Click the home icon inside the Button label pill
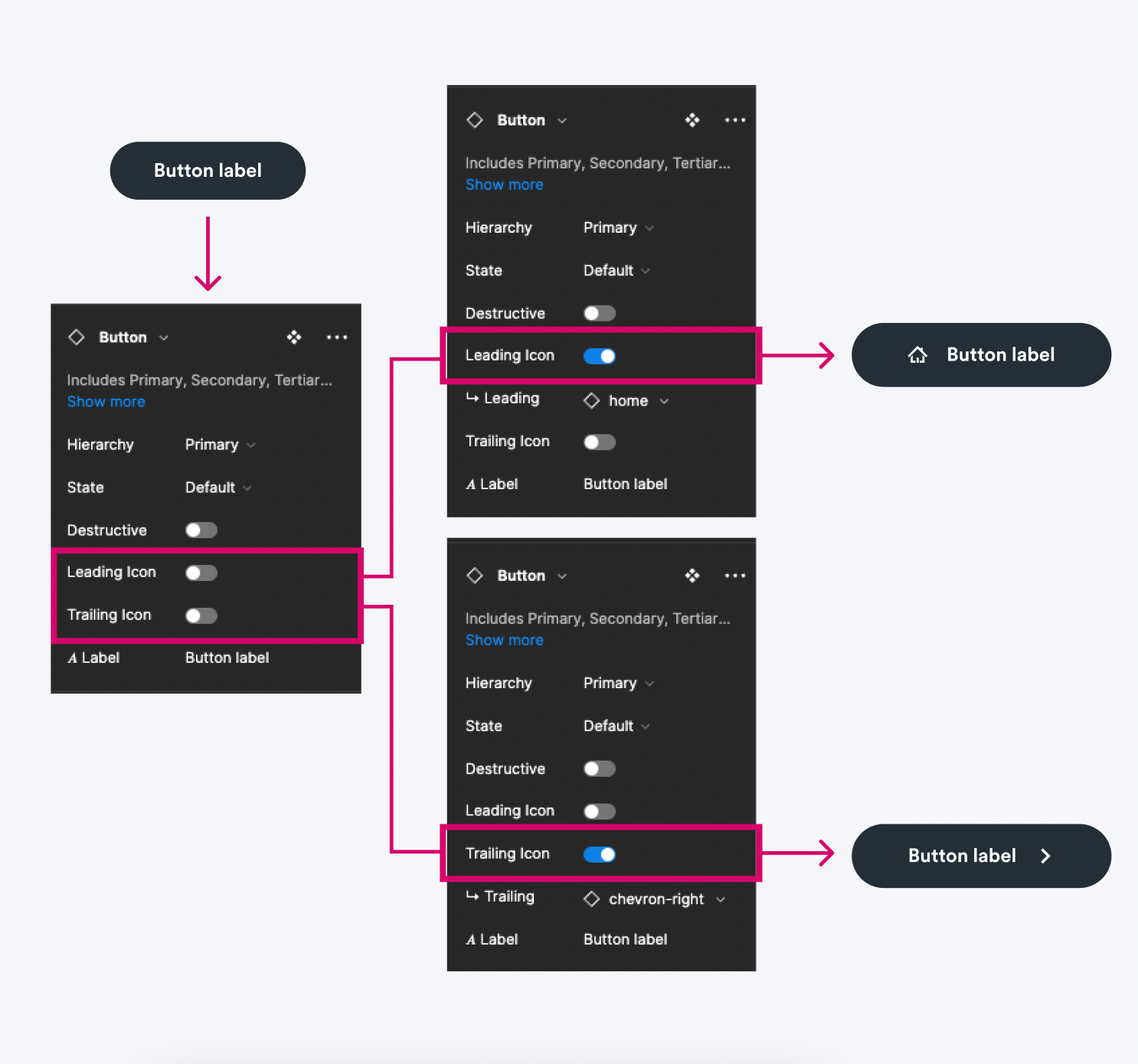Screen dimensions: 1138x1064 (x=917, y=354)
